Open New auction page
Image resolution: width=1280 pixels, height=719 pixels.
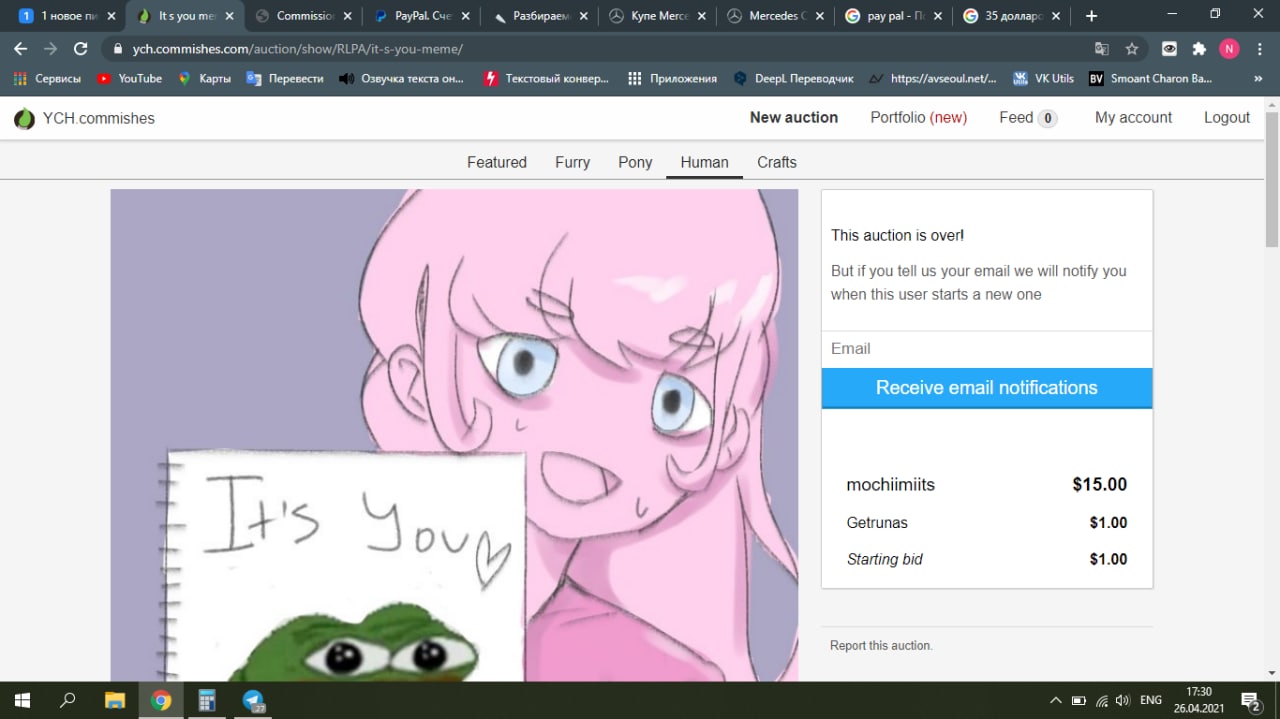(x=794, y=117)
